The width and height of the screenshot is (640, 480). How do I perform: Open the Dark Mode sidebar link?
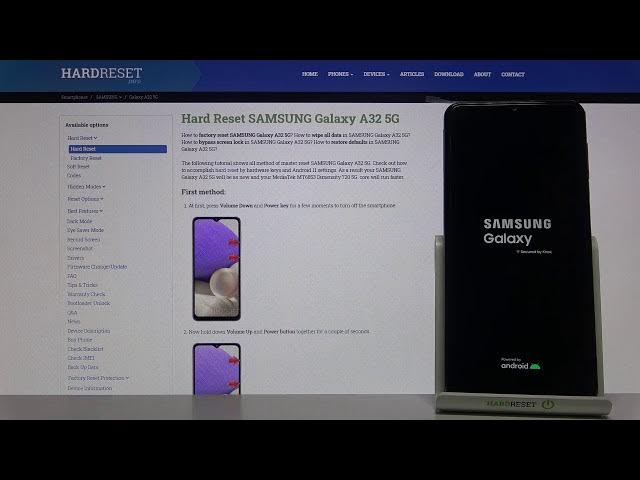pyautogui.click(x=79, y=221)
